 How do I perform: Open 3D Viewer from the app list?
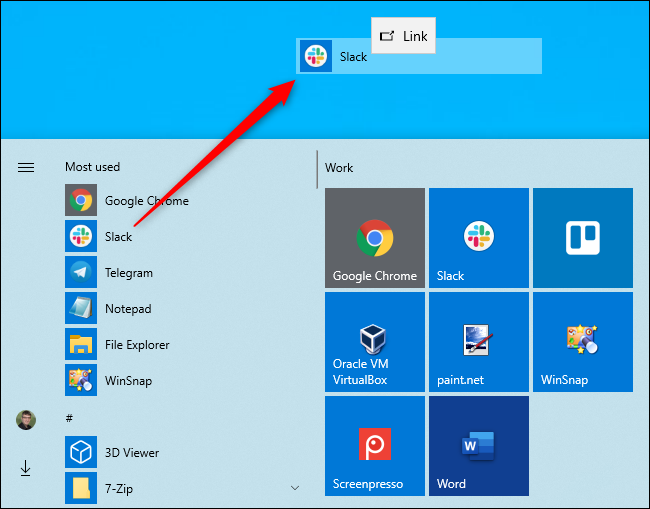(x=131, y=452)
